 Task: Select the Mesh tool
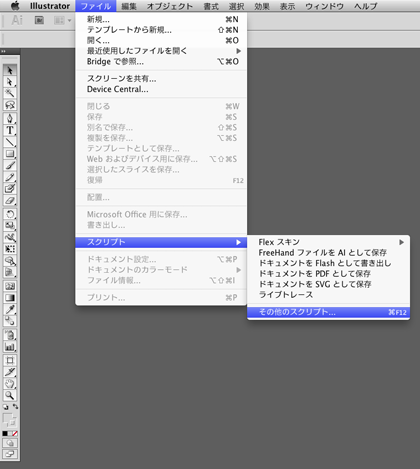click(10, 286)
